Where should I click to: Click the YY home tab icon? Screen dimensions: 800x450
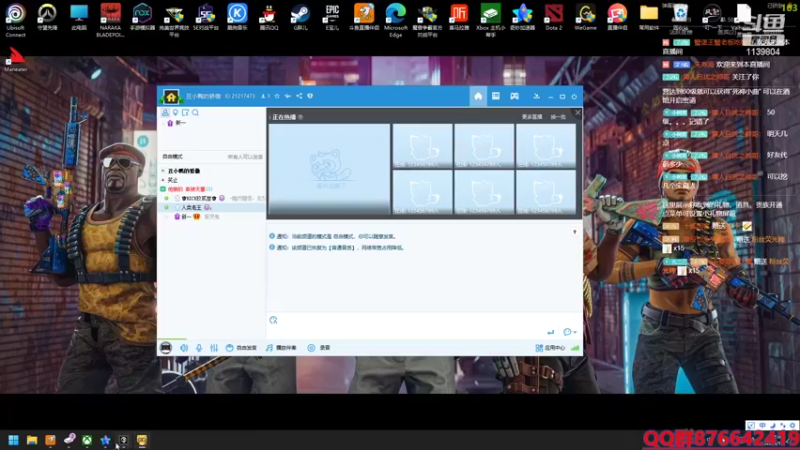click(x=478, y=96)
